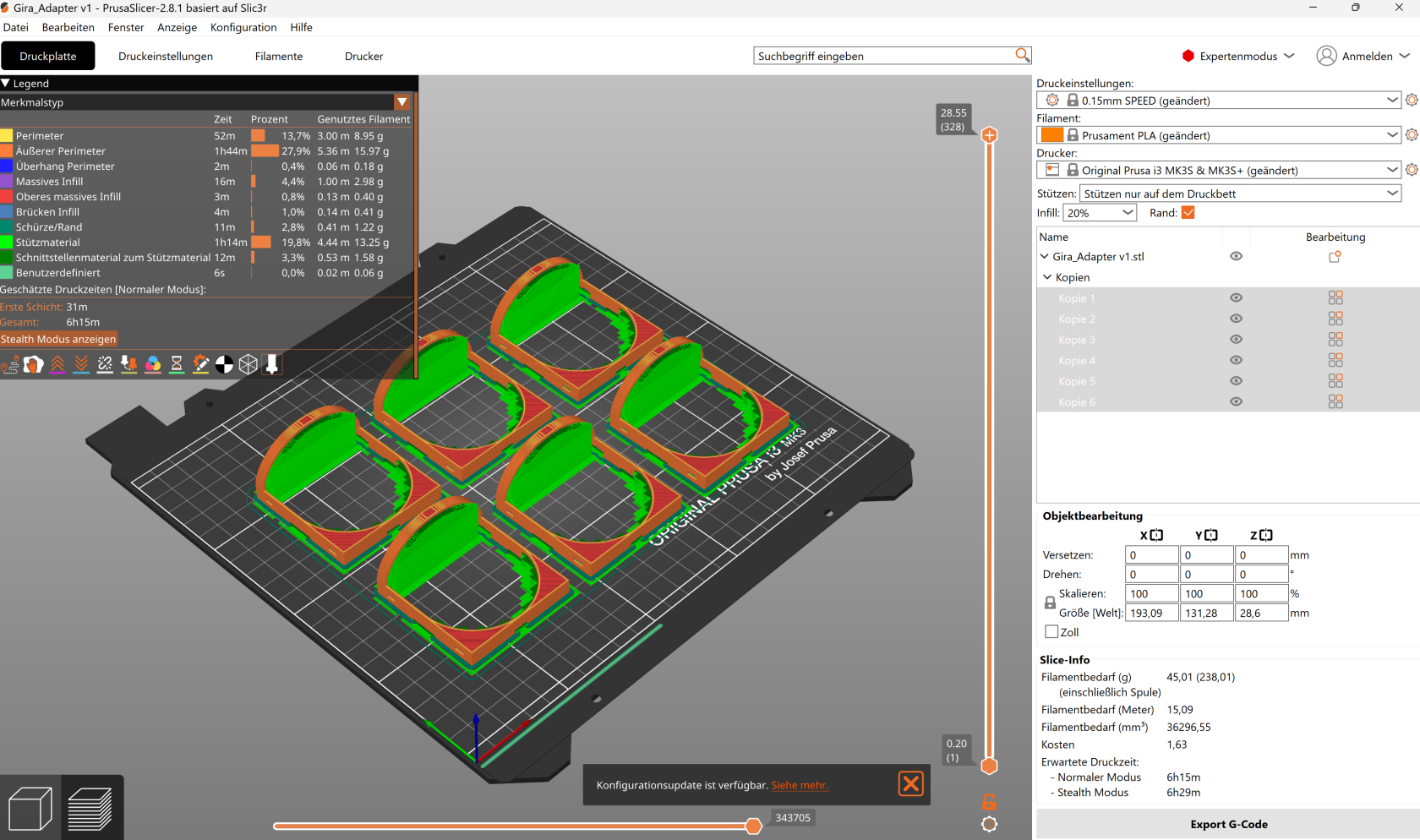1420x840 pixels.
Task: Toggle color changes display icon
Action: (x=153, y=364)
